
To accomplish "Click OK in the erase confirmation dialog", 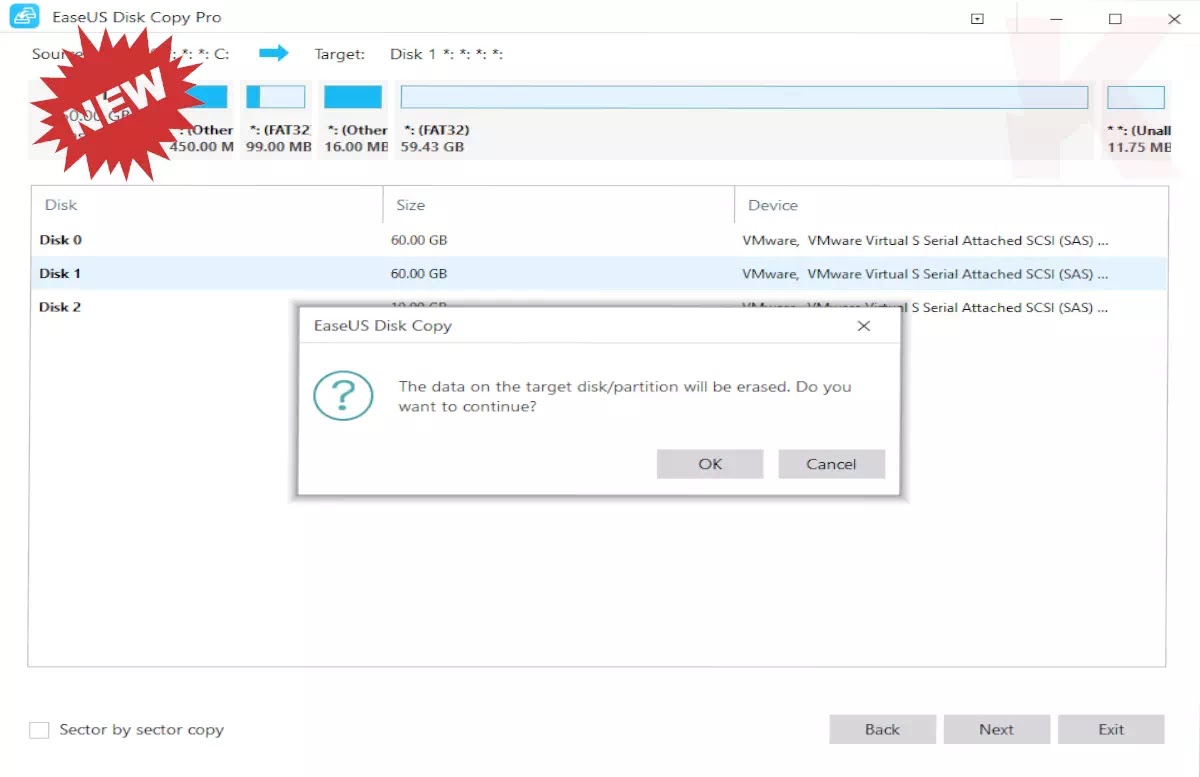I will click(x=710, y=464).
